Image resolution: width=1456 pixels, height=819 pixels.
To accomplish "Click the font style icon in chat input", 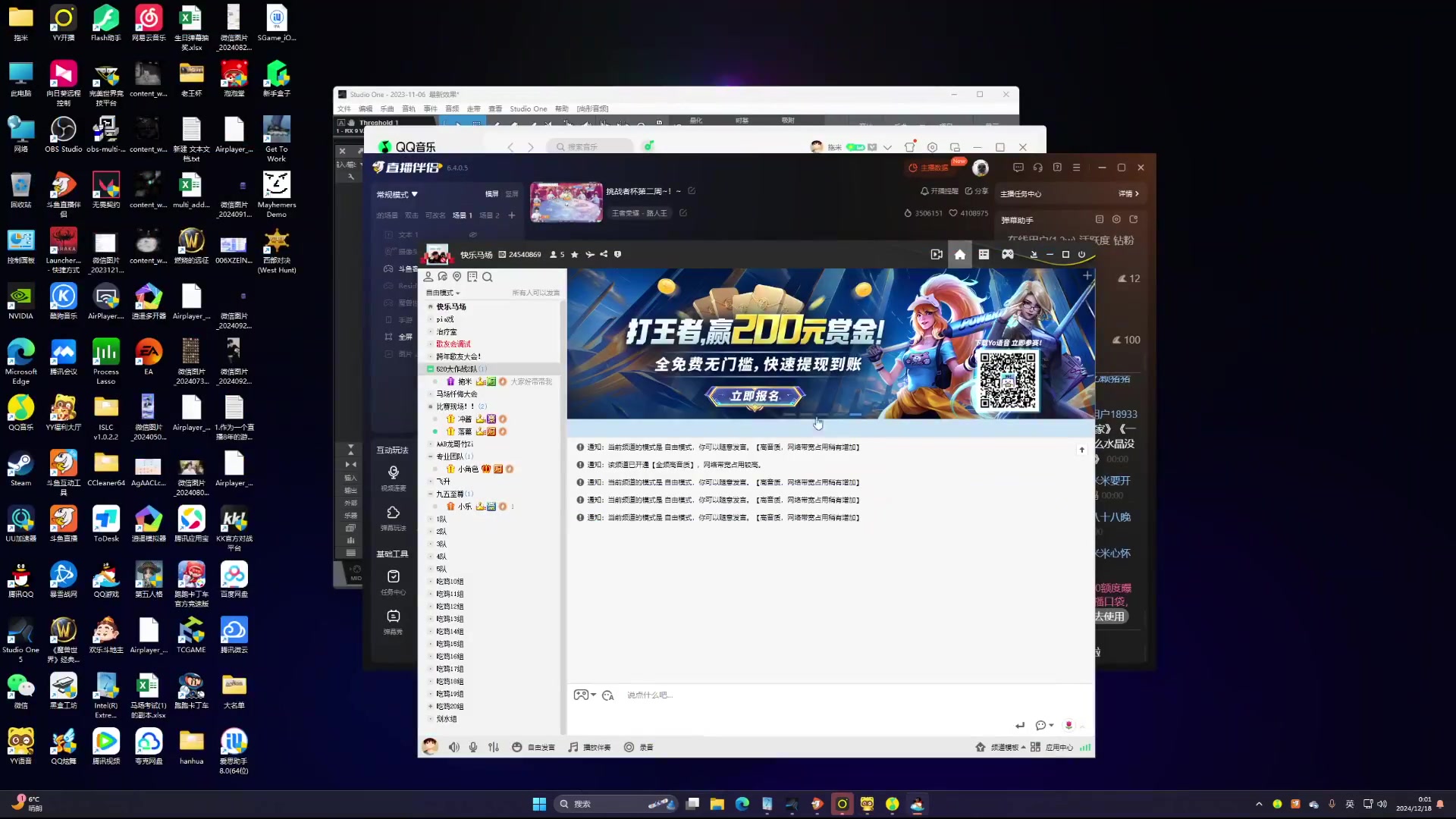I will click(x=607, y=695).
